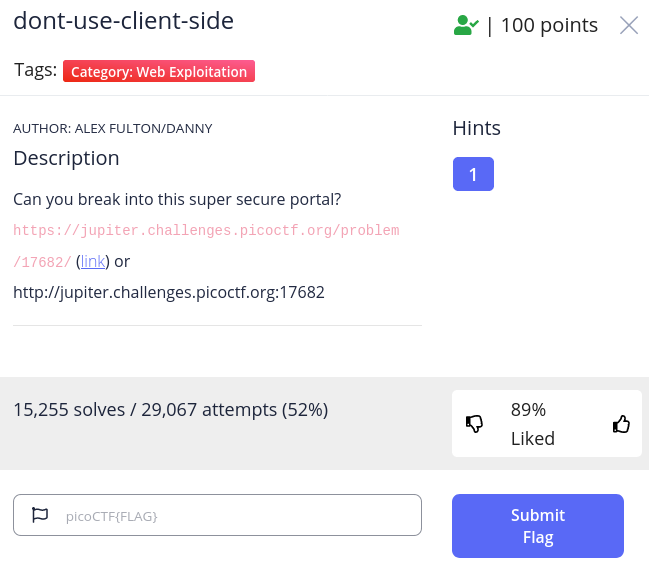Close the challenge dialog with the X

629,25
